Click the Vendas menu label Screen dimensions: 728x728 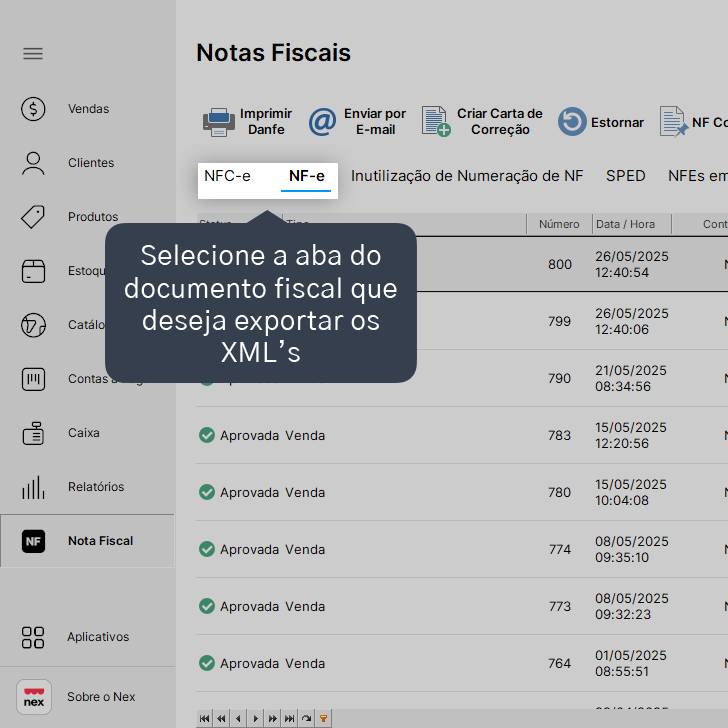pyautogui.click(x=88, y=109)
